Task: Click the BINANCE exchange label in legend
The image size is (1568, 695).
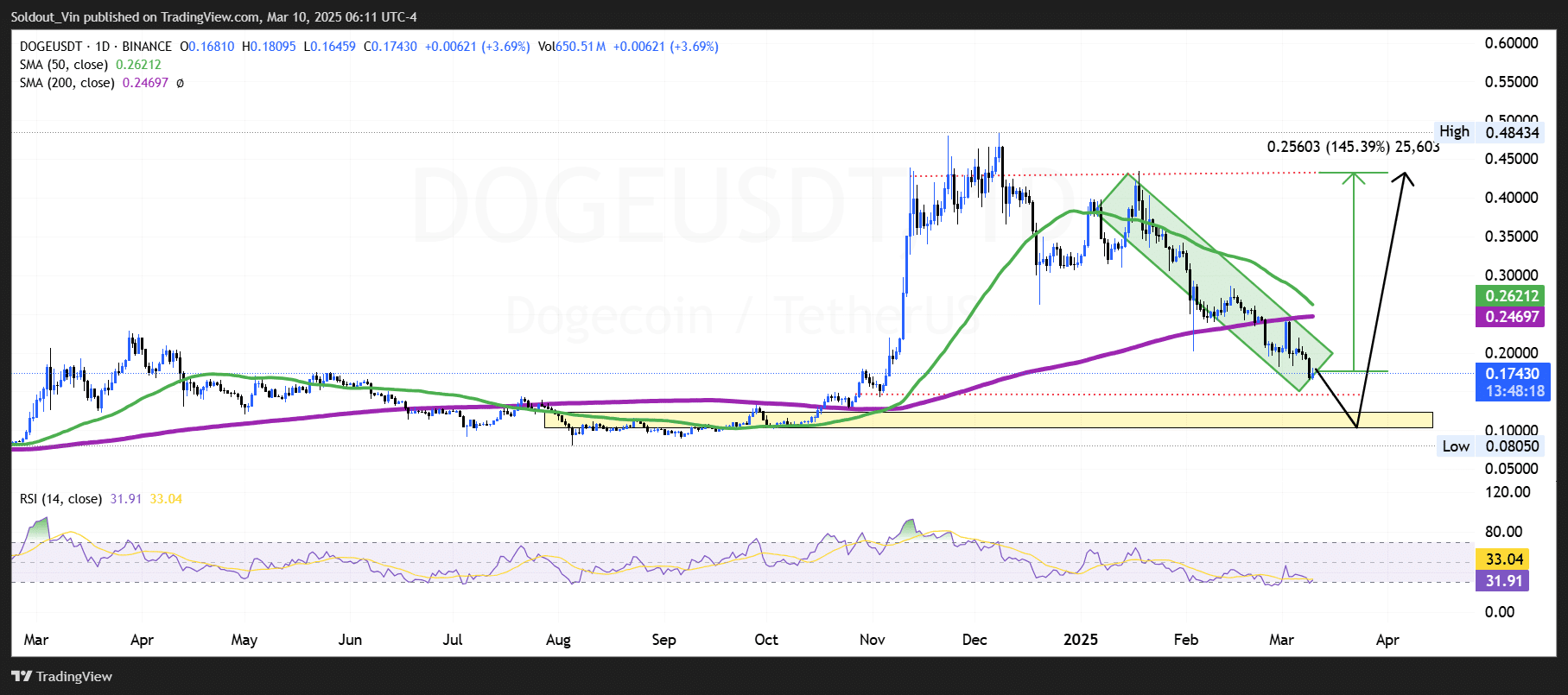Action: tap(147, 47)
